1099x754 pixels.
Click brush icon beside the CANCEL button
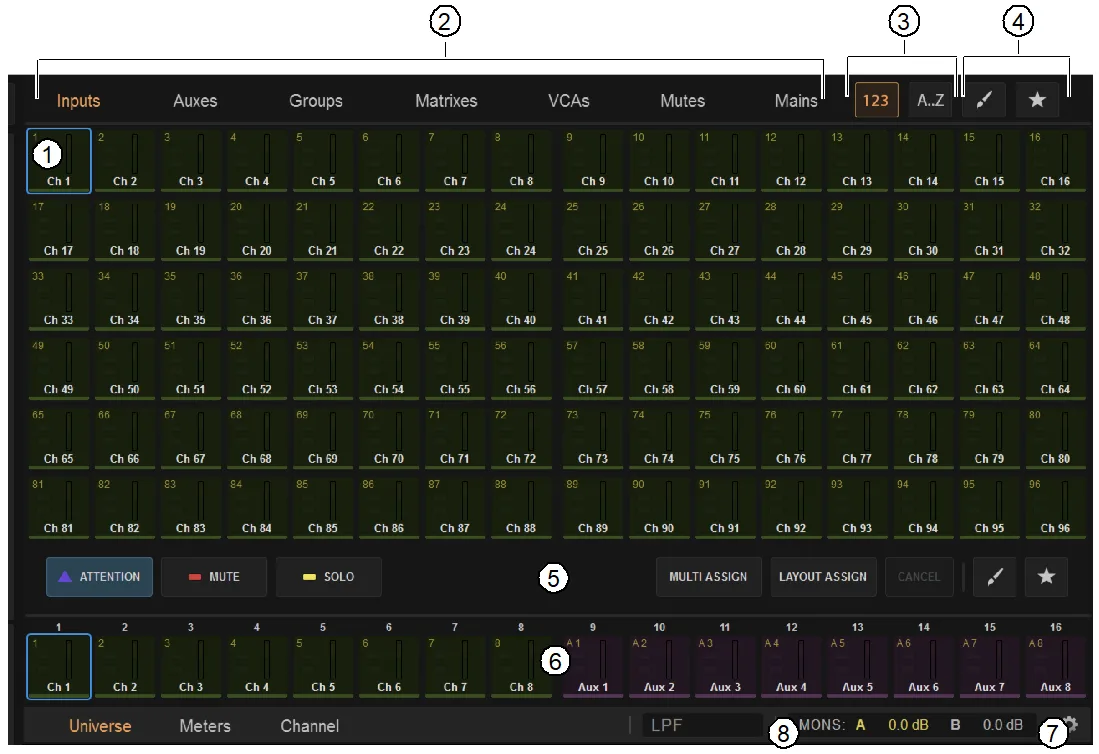pos(995,577)
